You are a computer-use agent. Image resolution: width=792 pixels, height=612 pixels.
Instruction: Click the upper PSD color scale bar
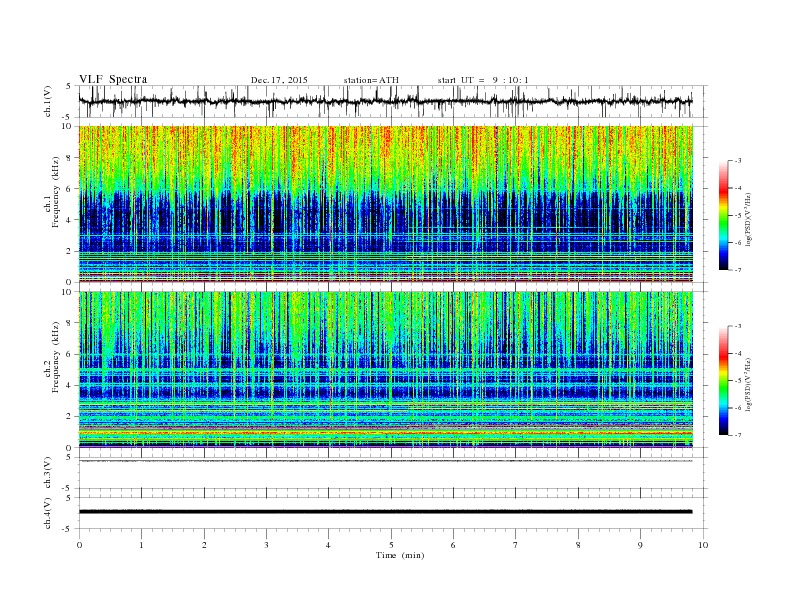click(x=723, y=215)
